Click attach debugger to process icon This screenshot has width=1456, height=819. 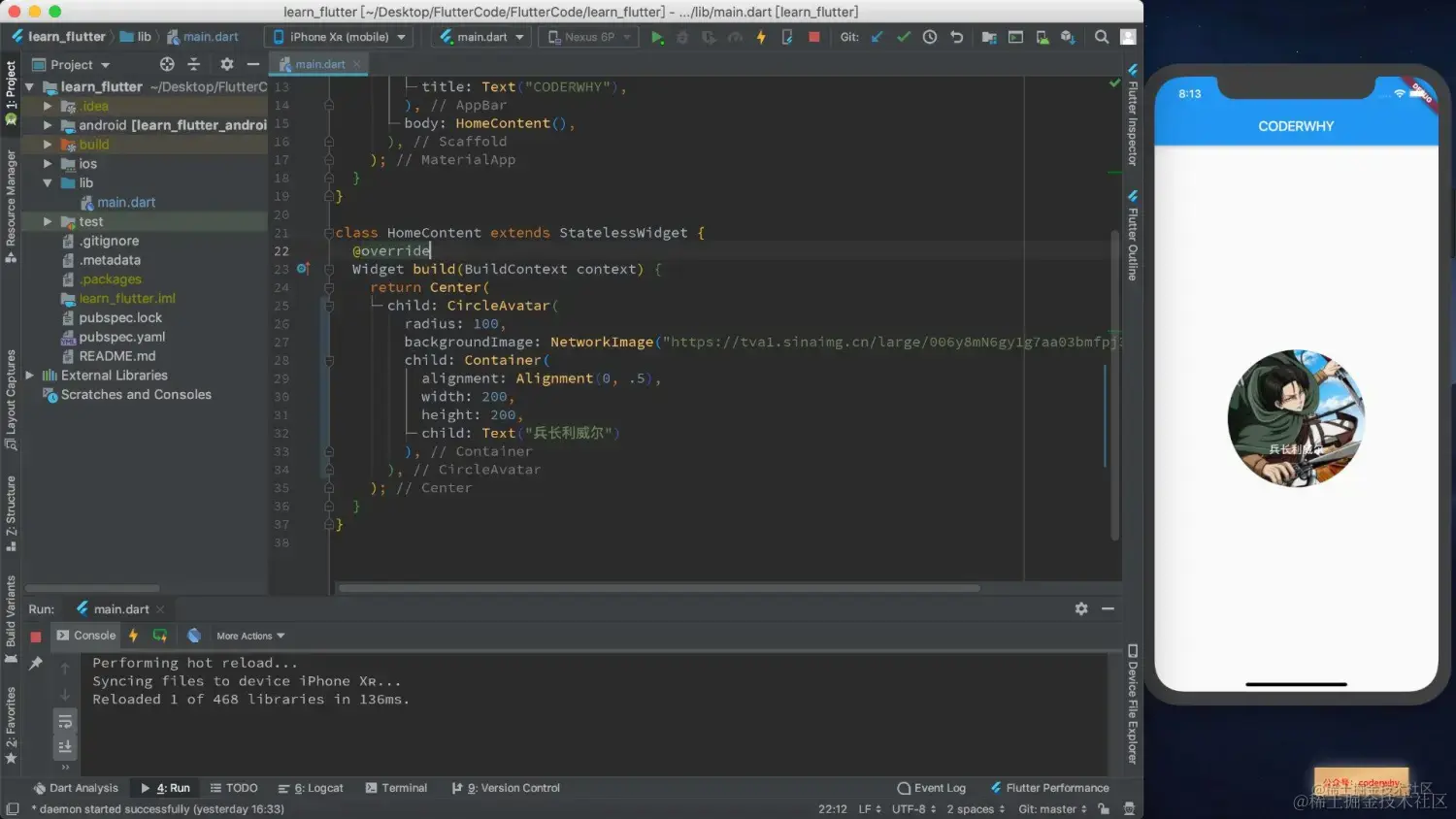coord(787,37)
